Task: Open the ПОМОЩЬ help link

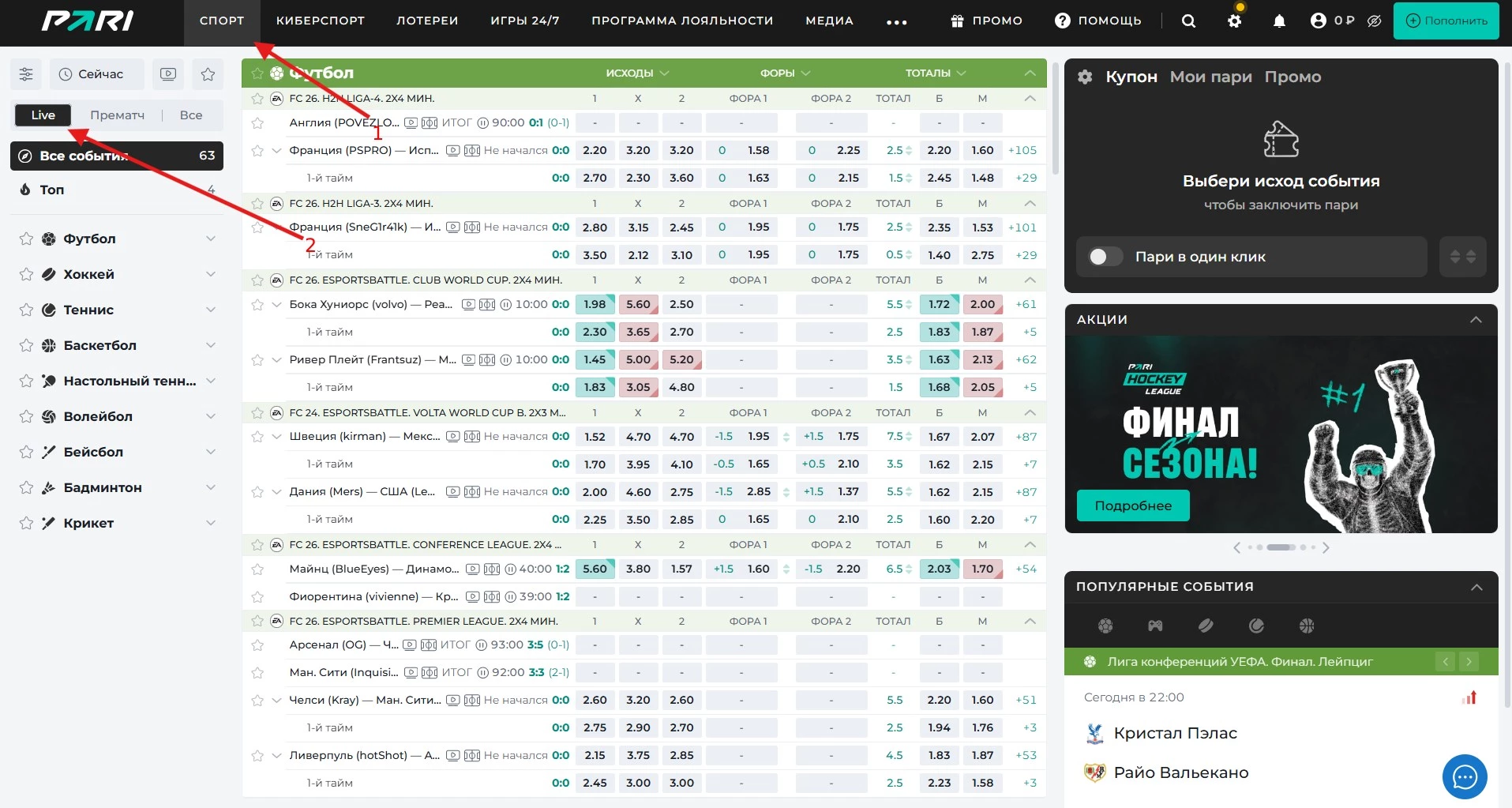Action: (1098, 21)
